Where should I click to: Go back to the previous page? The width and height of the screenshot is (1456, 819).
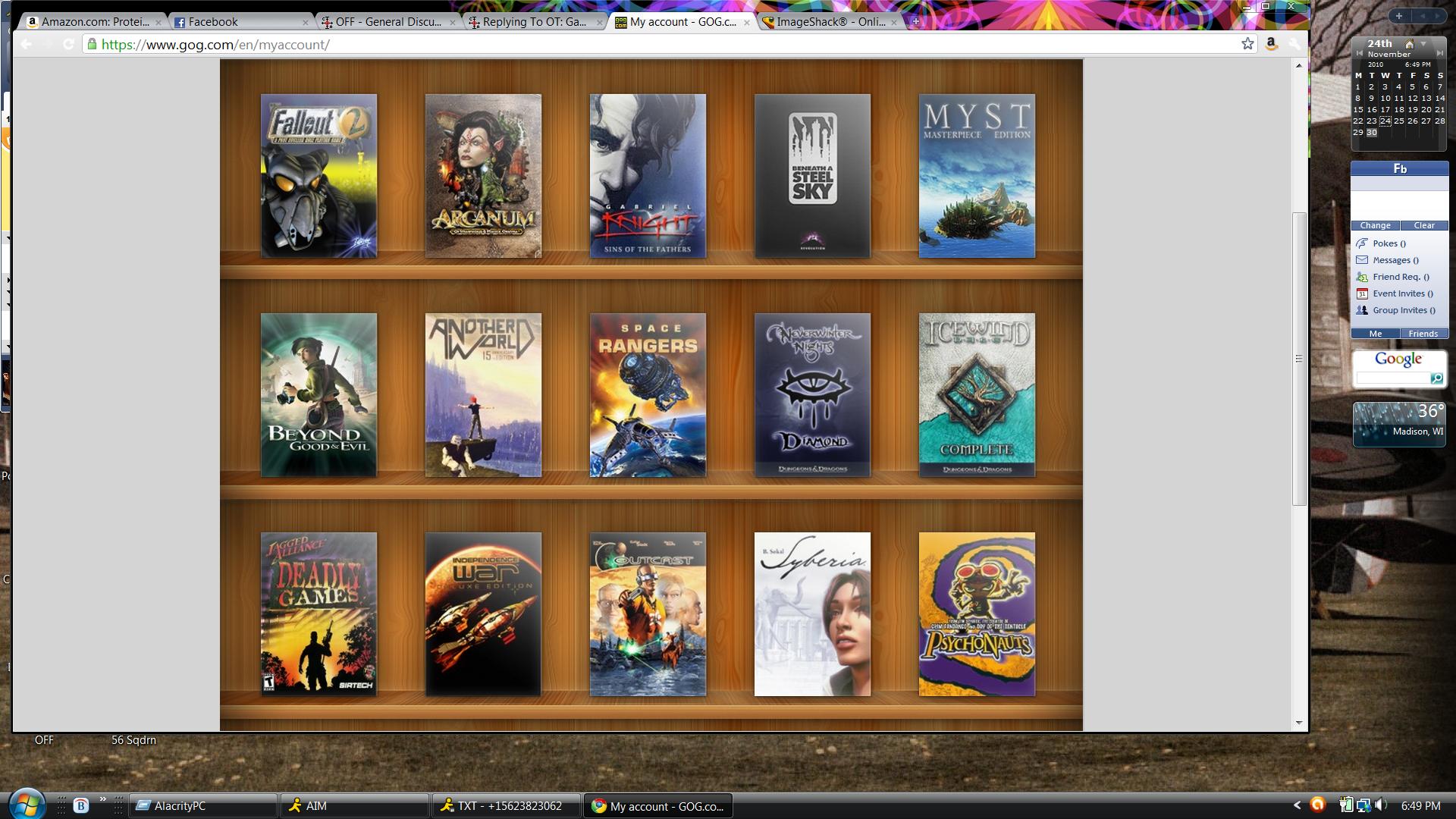(x=27, y=44)
